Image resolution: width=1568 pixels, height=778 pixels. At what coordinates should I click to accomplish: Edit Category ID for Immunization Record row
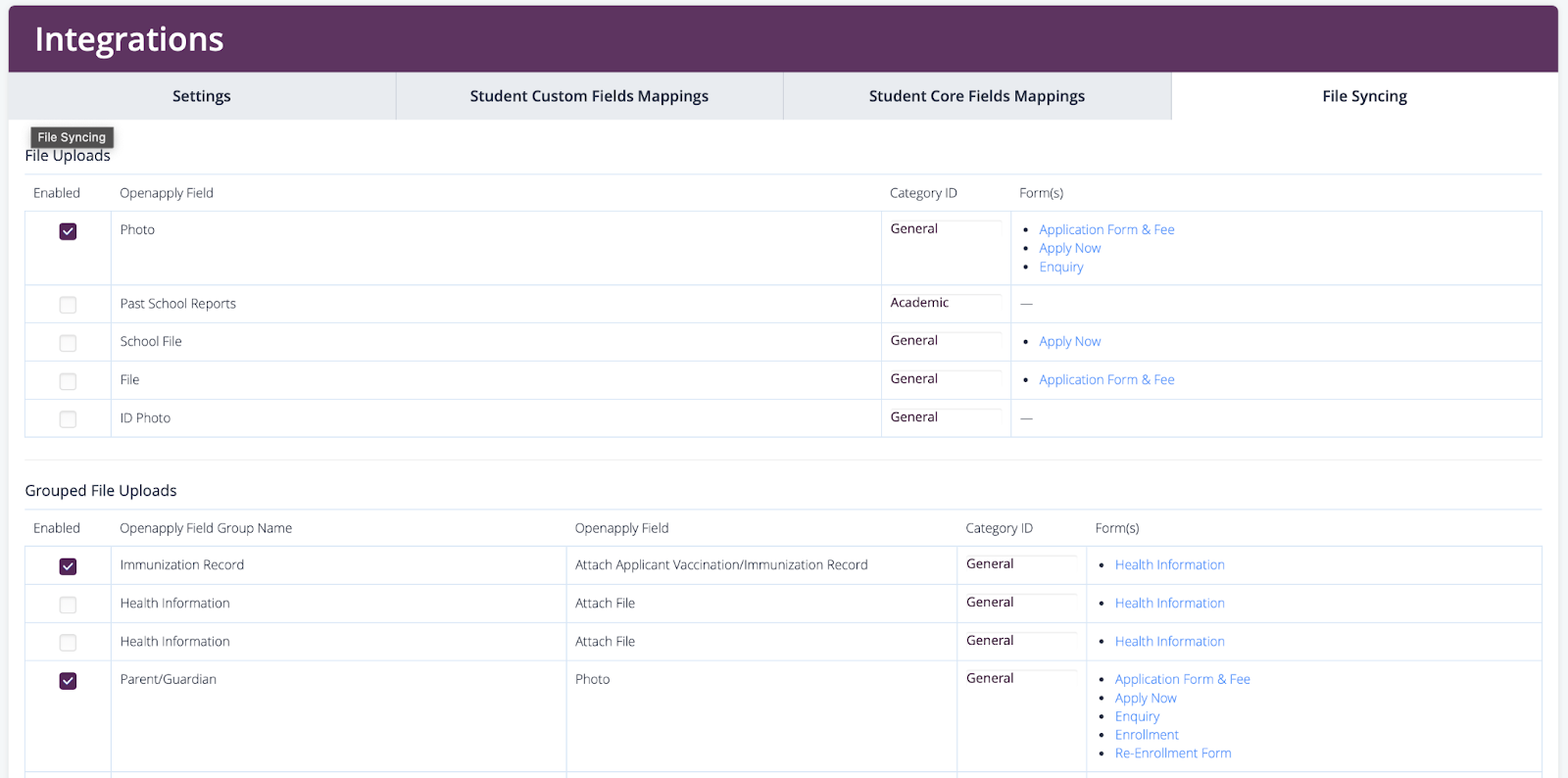click(x=1019, y=564)
